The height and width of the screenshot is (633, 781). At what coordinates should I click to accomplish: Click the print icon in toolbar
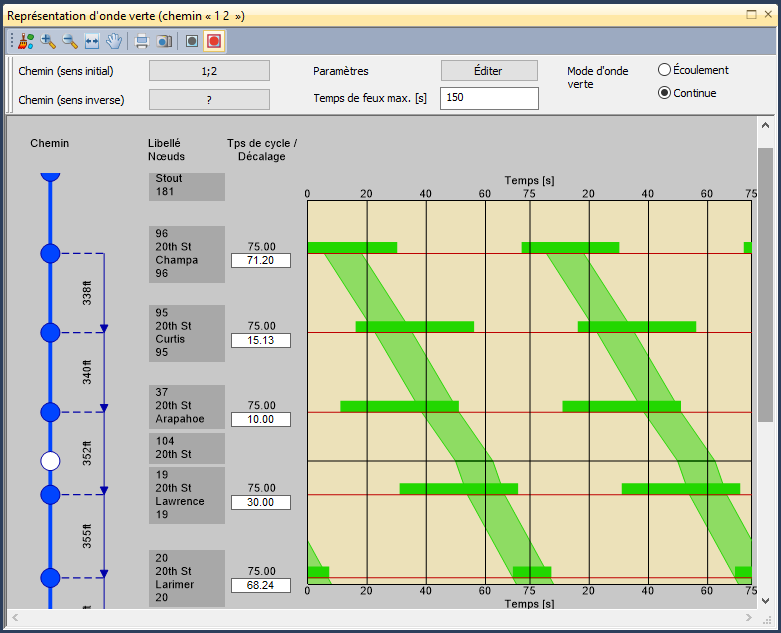[142, 41]
